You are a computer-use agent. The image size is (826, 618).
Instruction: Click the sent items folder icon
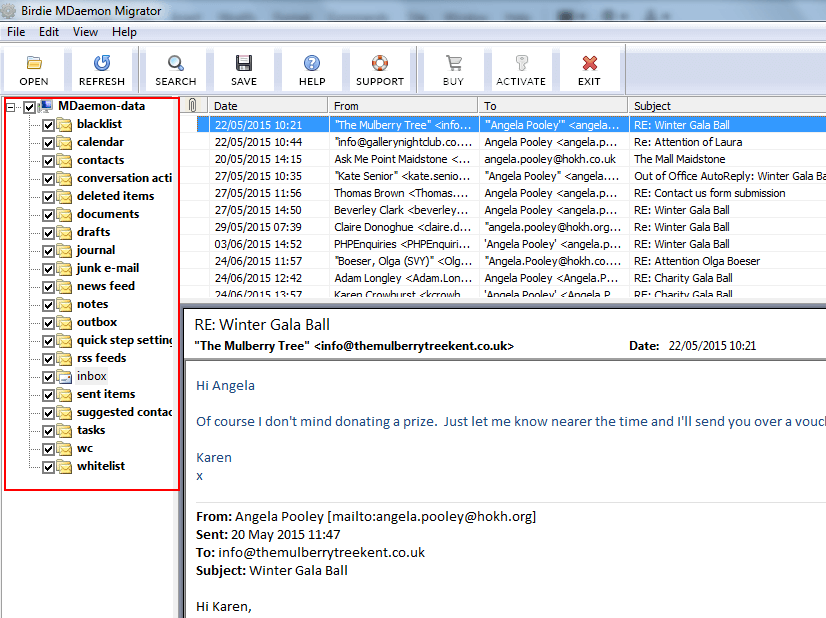coord(64,395)
